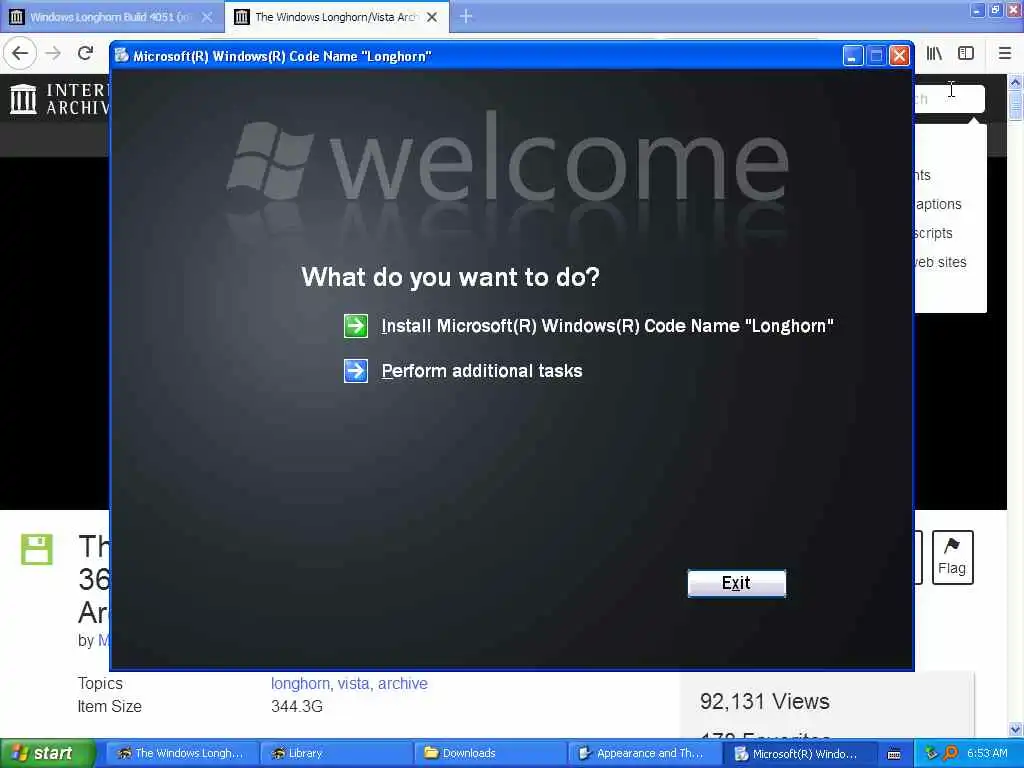The width and height of the screenshot is (1024, 768).
Task: Open the longhorn topic link
Action: (300, 684)
